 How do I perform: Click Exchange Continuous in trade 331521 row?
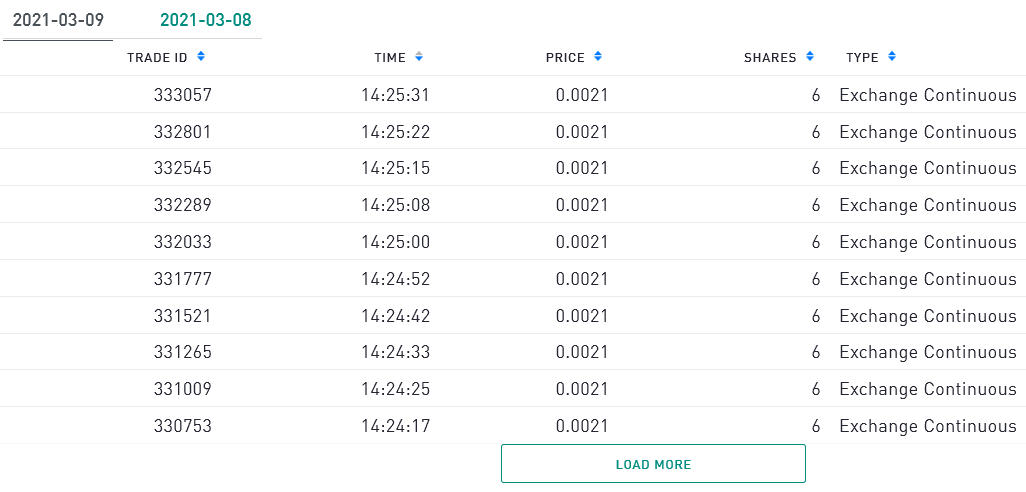pyautogui.click(x=927, y=316)
